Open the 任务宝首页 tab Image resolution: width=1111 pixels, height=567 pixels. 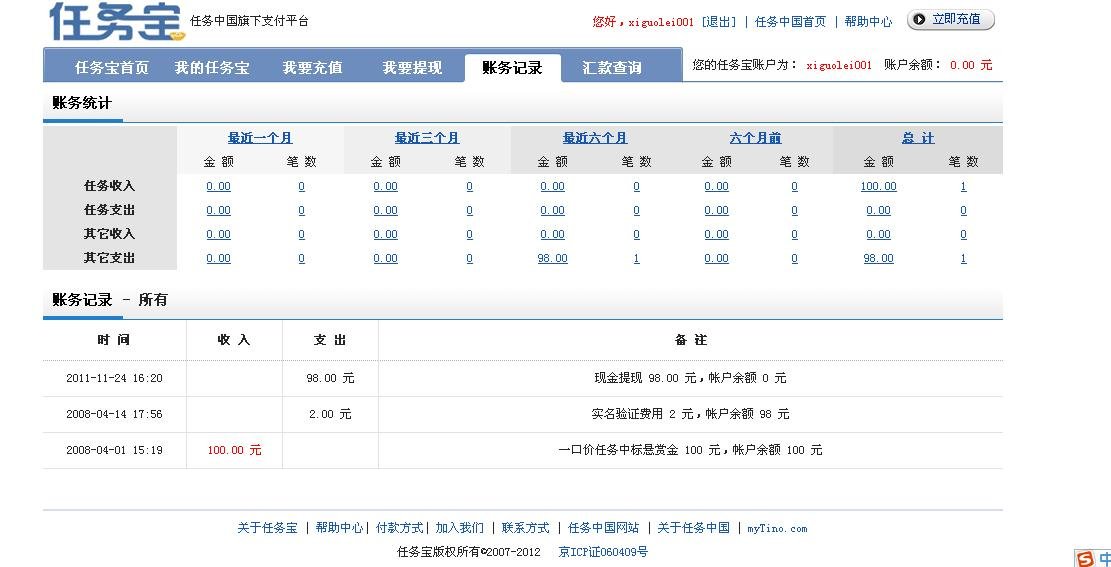tap(112, 68)
